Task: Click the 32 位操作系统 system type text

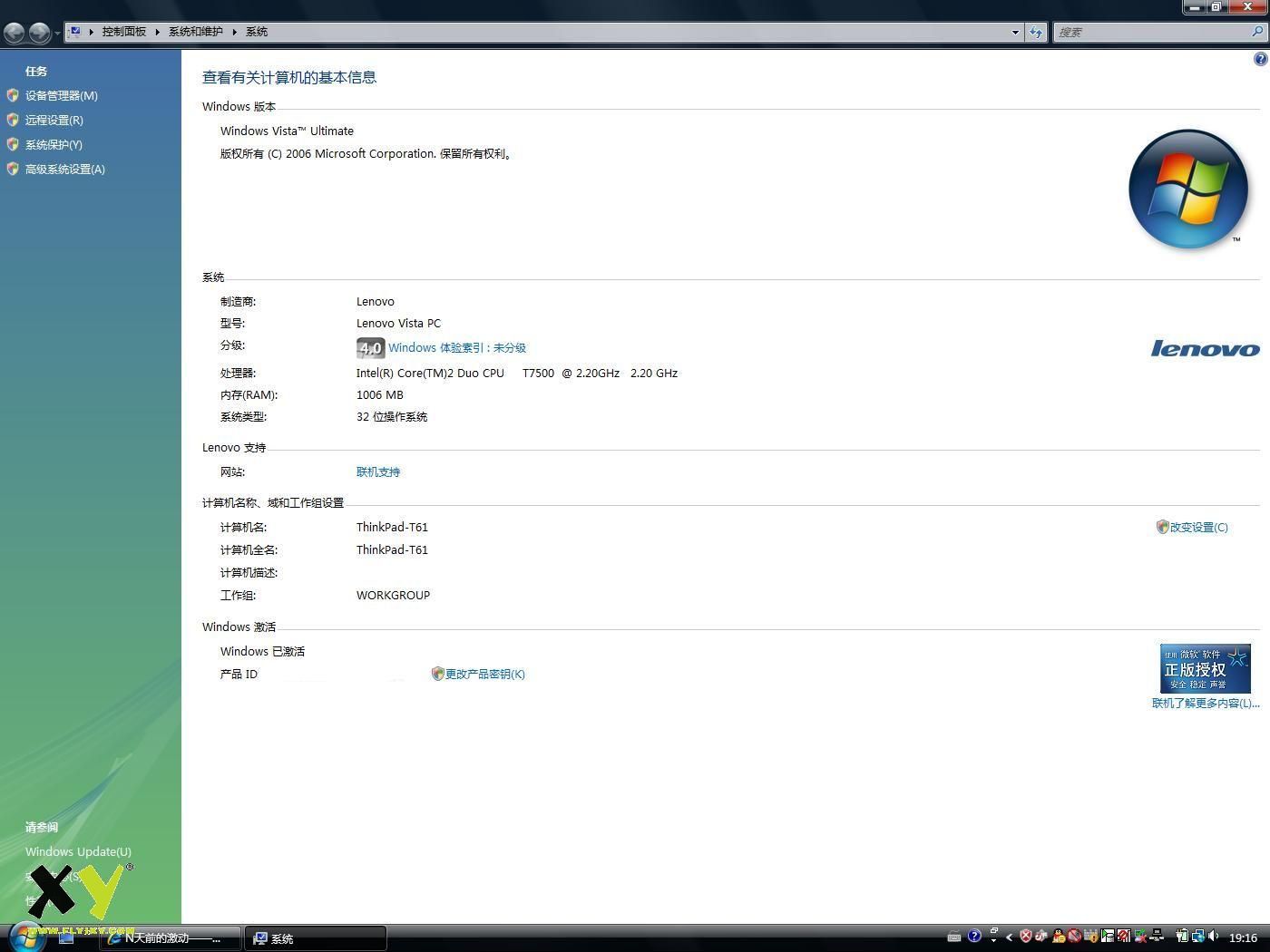Action: tap(392, 416)
